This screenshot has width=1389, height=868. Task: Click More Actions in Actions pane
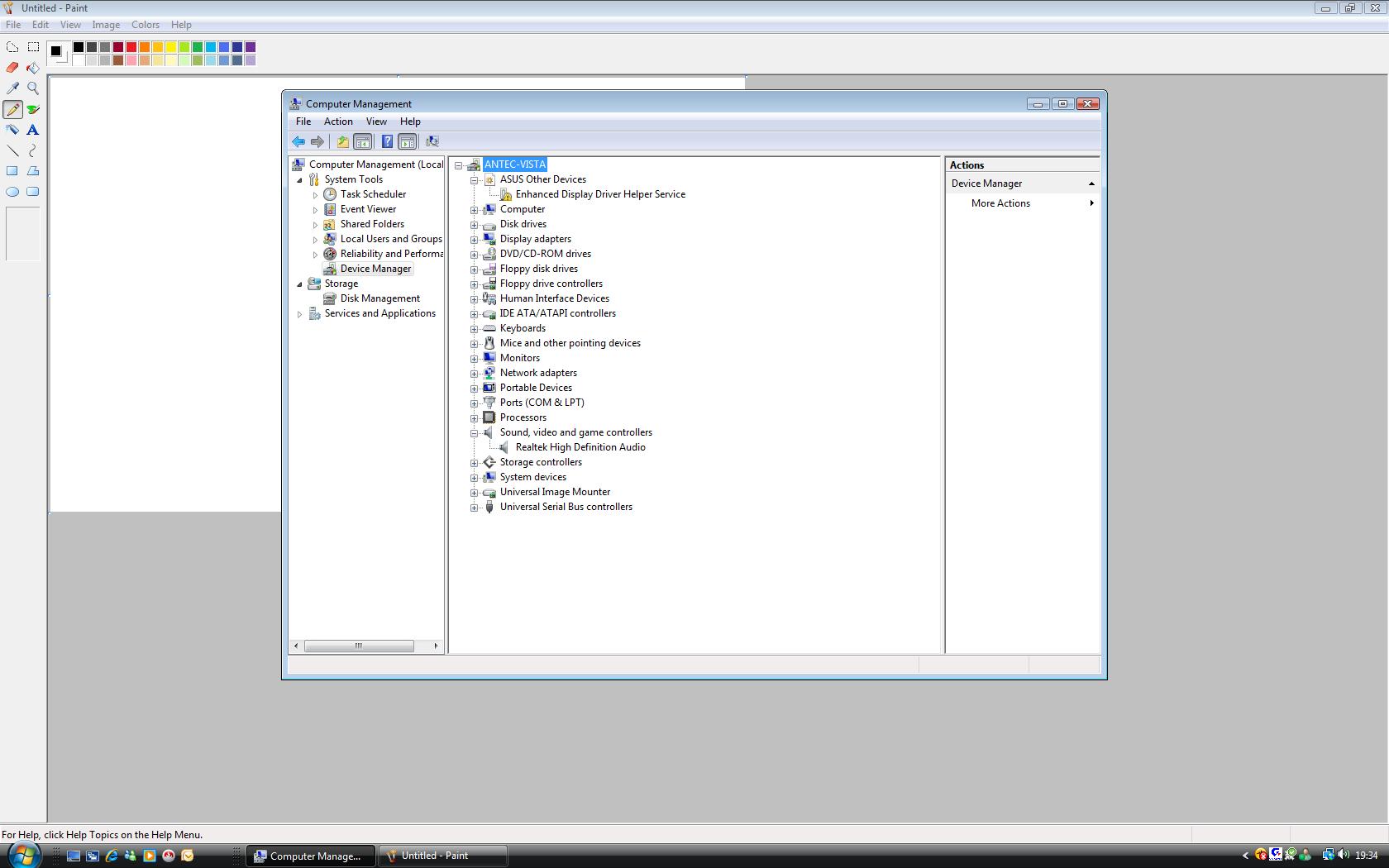pos(1000,203)
